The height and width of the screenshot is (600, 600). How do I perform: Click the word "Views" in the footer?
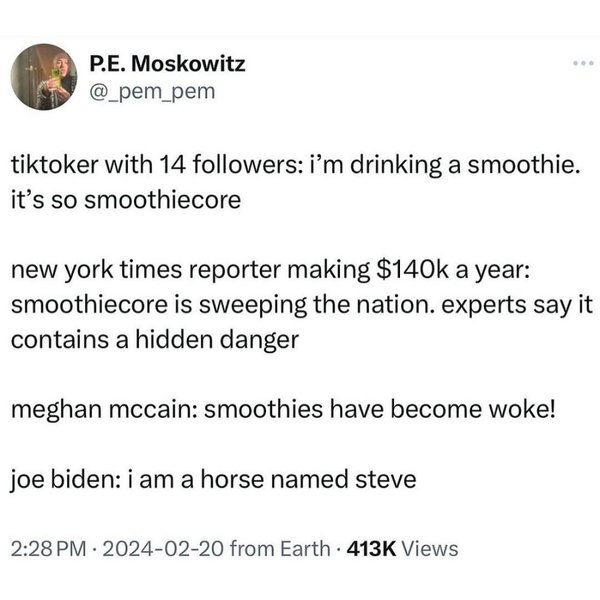[x=431, y=548]
